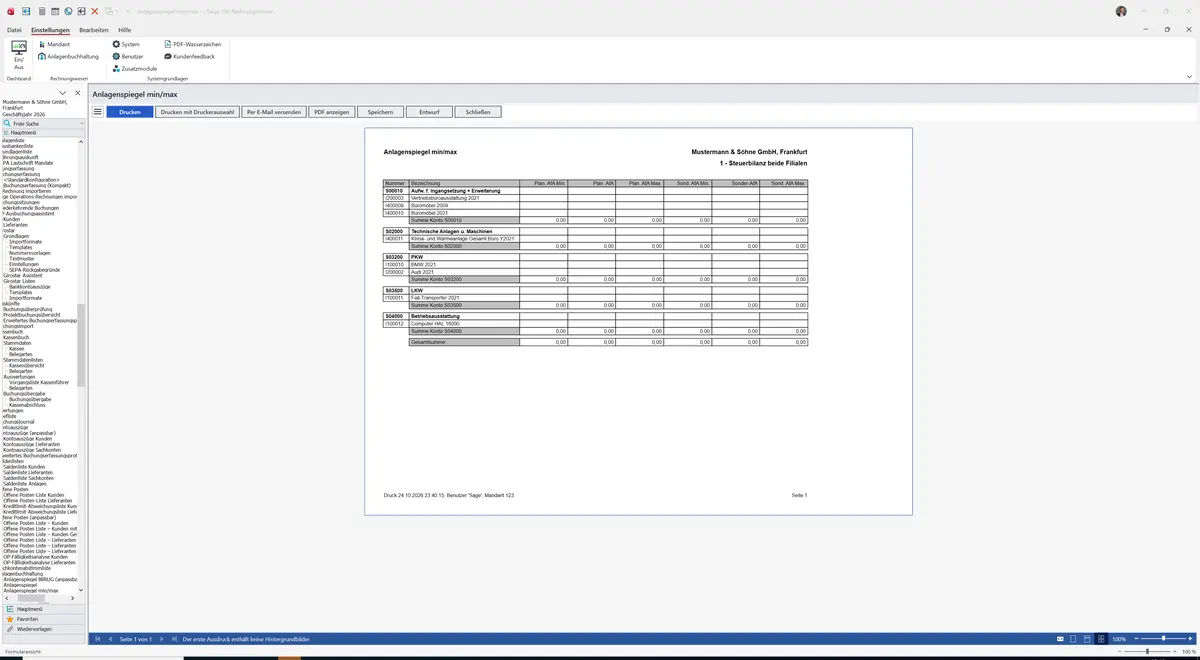Open Zusatzmodule in ribbon
The image size is (1200, 660).
134,69
